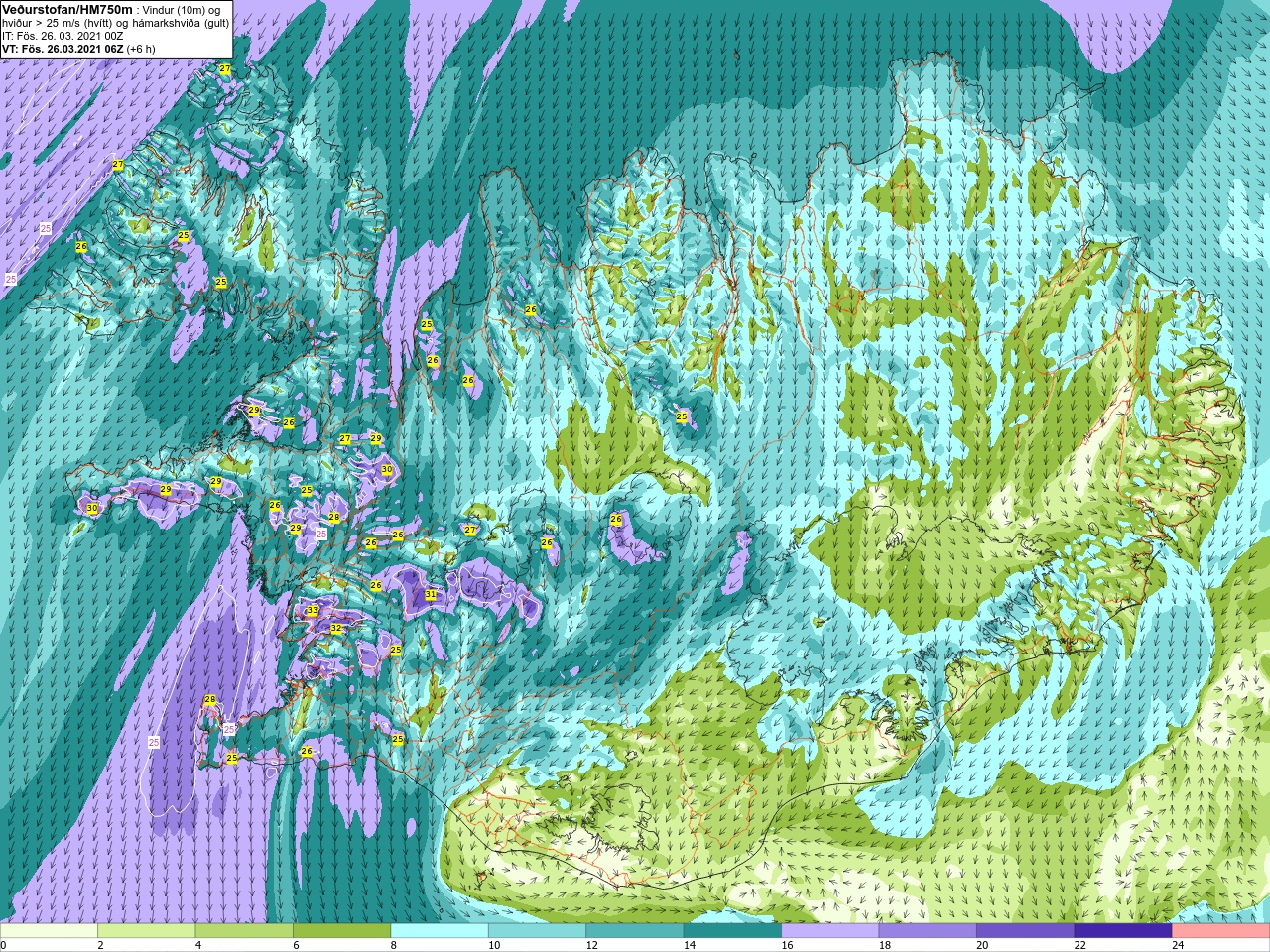Pick the 12–14 m/s teal legend swatch
The width and height of the screenshot is (1270, 952).
click(x=635, y=931)
